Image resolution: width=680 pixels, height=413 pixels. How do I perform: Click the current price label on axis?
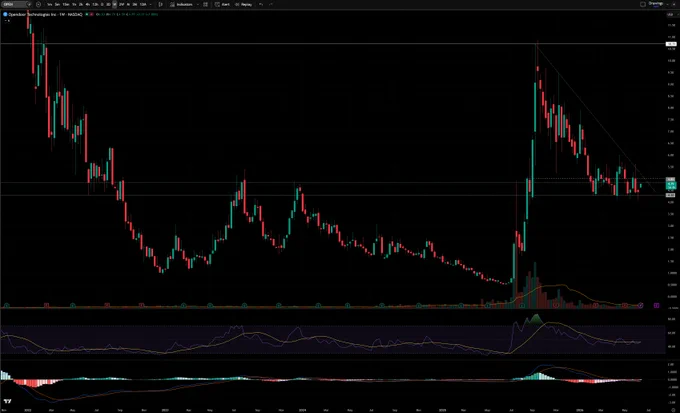[670, 184]
